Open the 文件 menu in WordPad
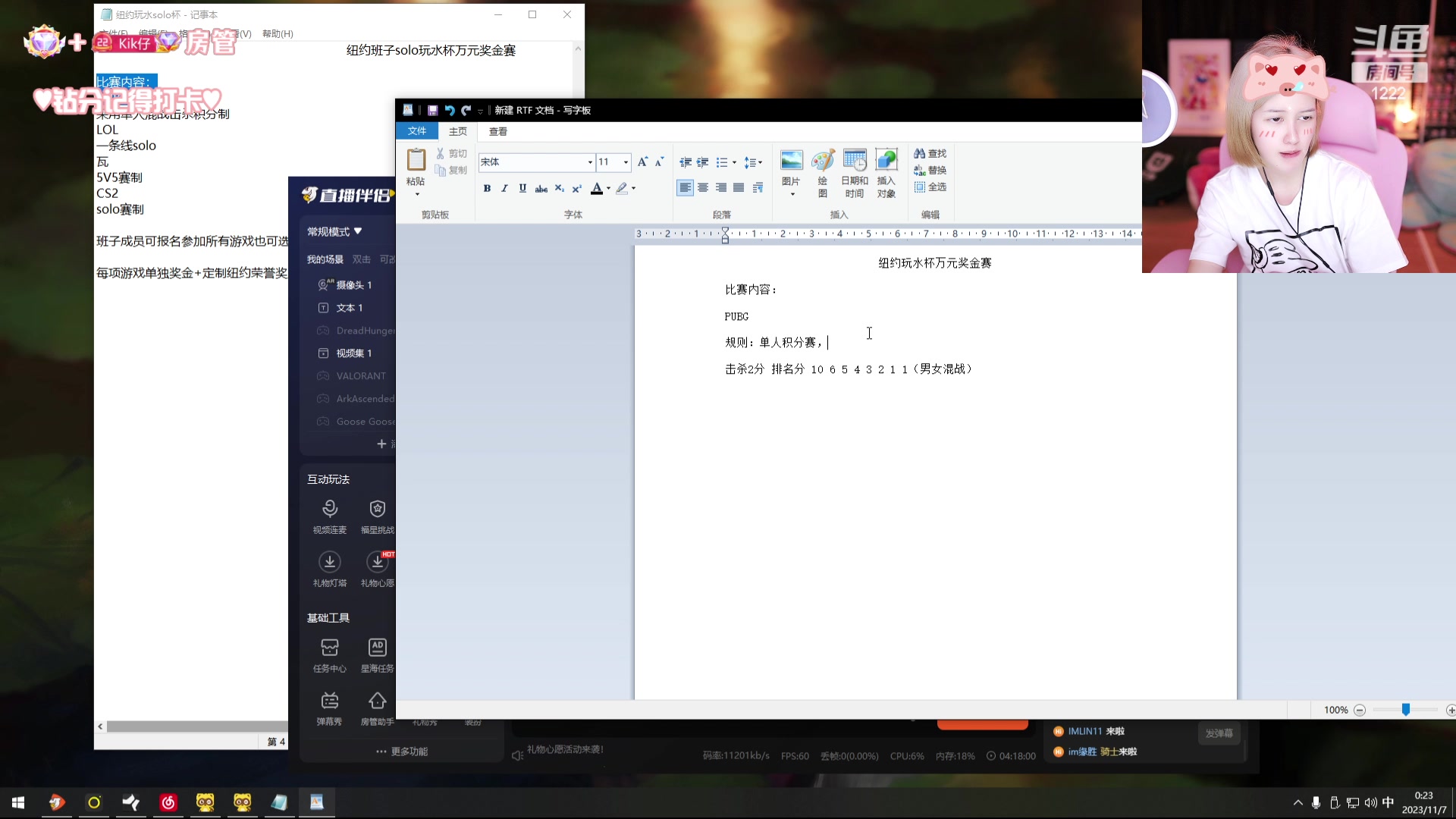Viewport: 1456px width, 819px height. (417, 131)
